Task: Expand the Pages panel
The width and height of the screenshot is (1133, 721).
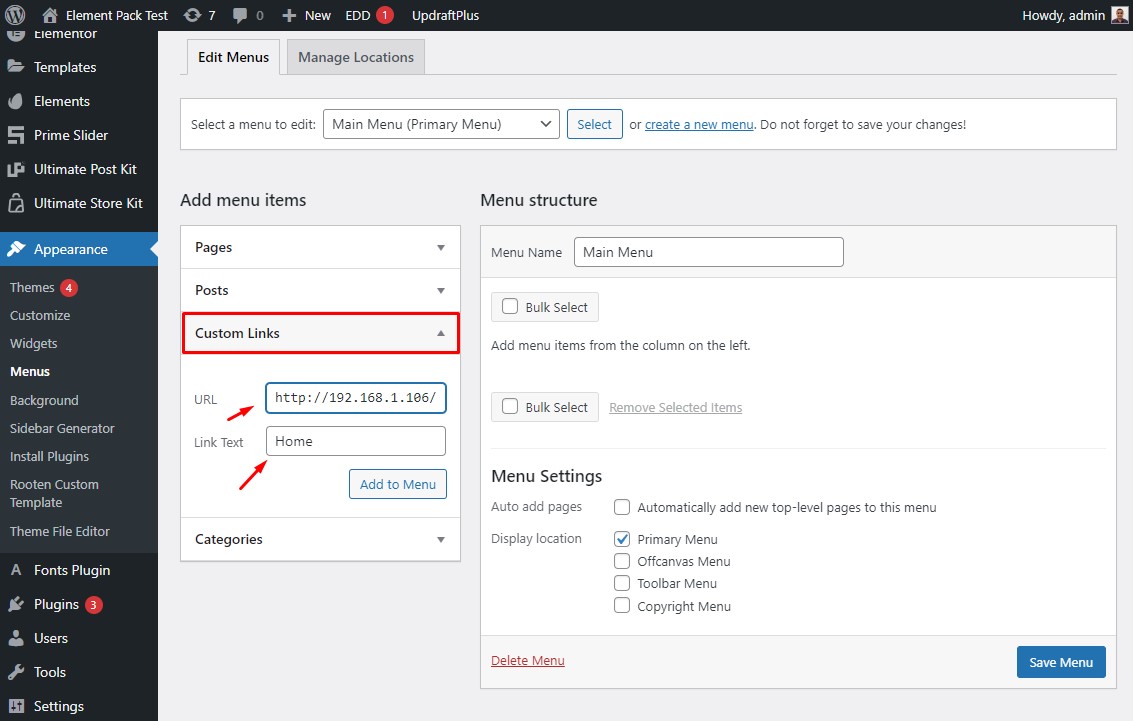Action: tap(320, 247)
